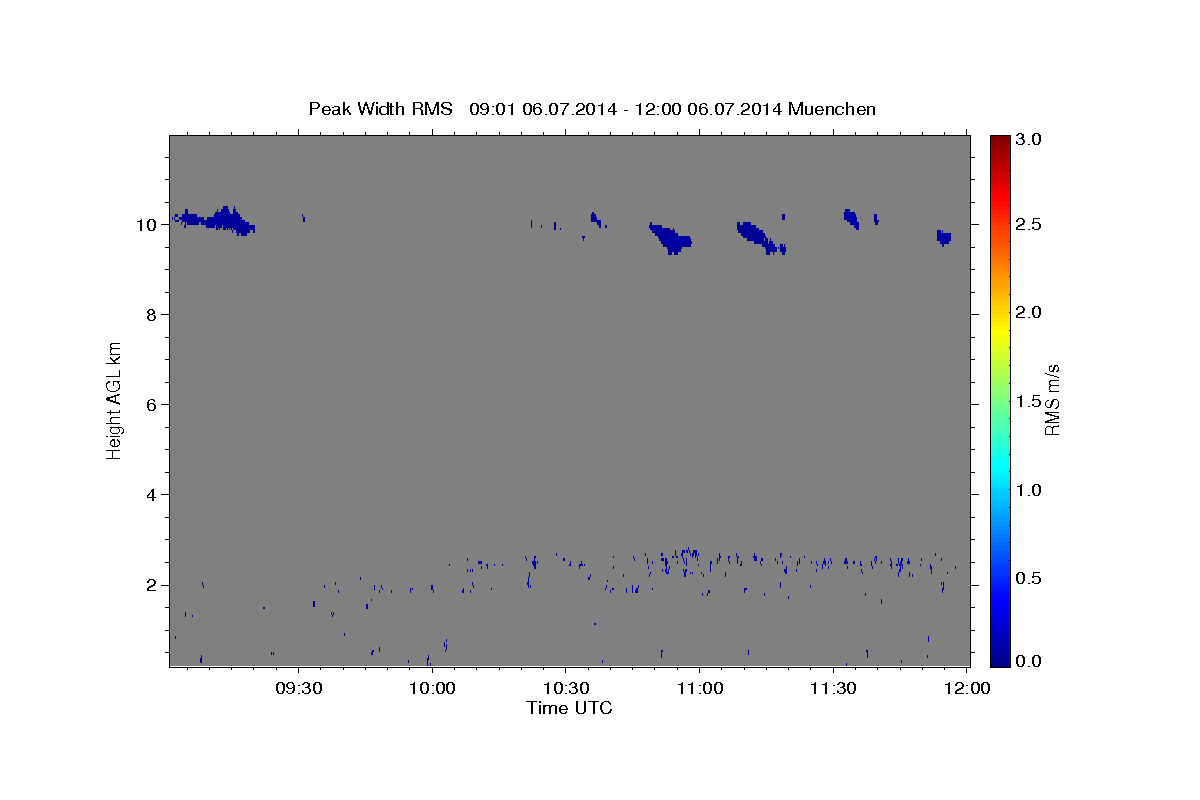Screen dimensions: 1200x800
Task: Click the 10:00 time tick label
Action: click(x=432, y=689)
